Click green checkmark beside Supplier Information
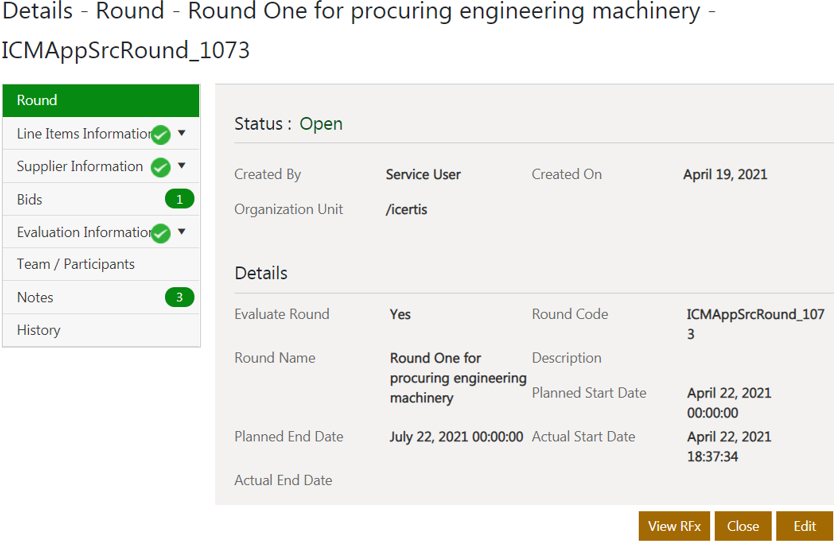The width and height of the screenshot is (837, 546). tap(161, 167)
